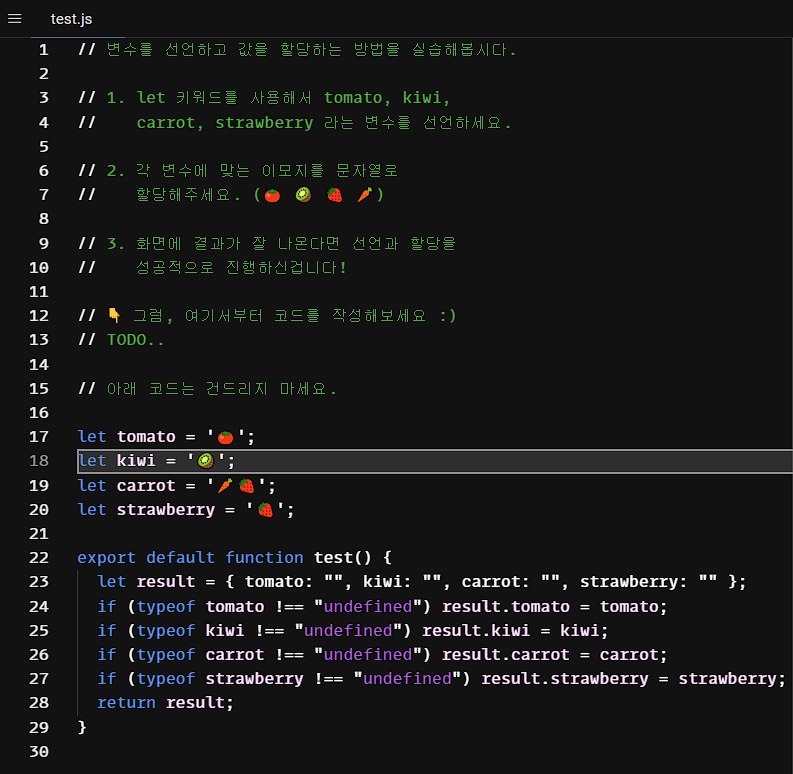Click the 'export' keyword on line 22

tap(106, 557)
